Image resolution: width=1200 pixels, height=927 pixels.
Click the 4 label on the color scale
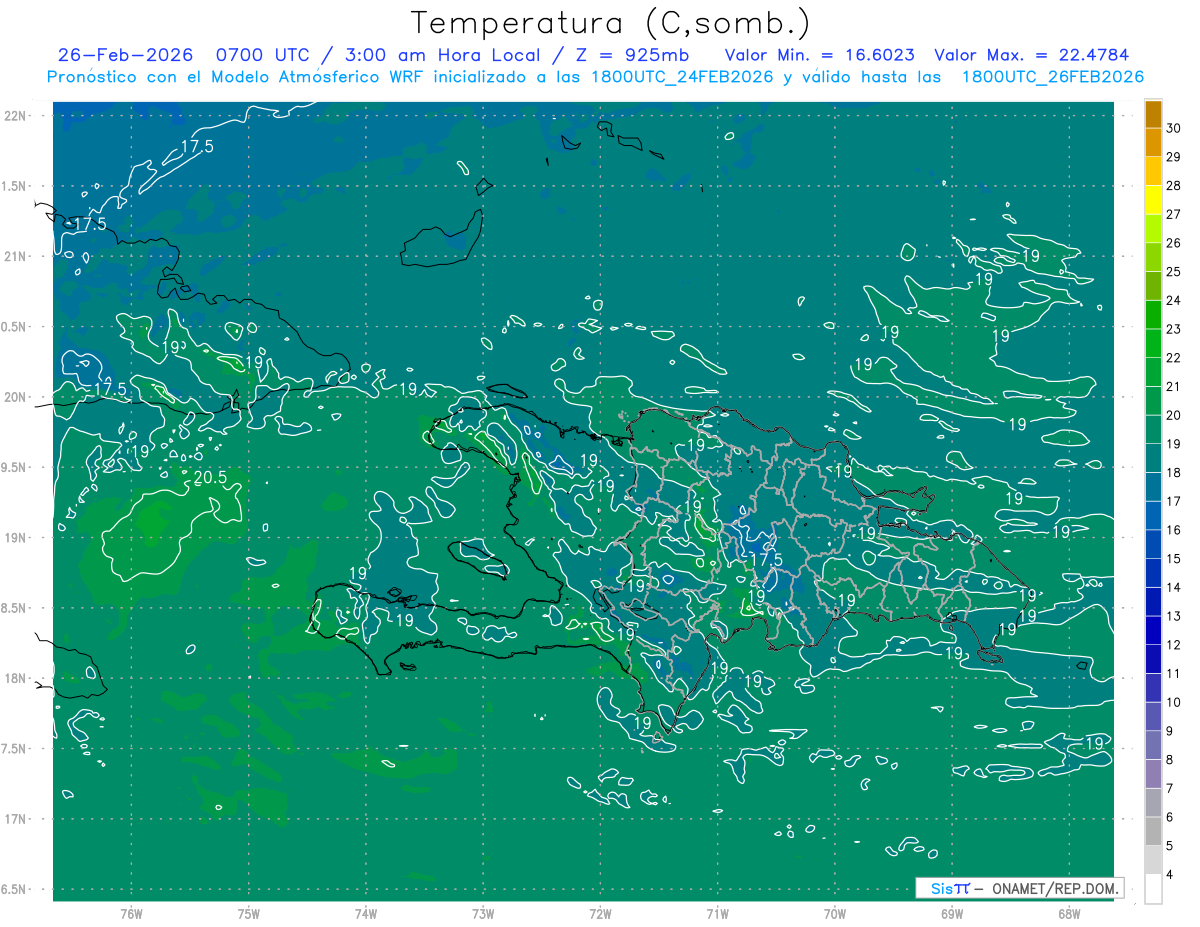[1170, 875]
